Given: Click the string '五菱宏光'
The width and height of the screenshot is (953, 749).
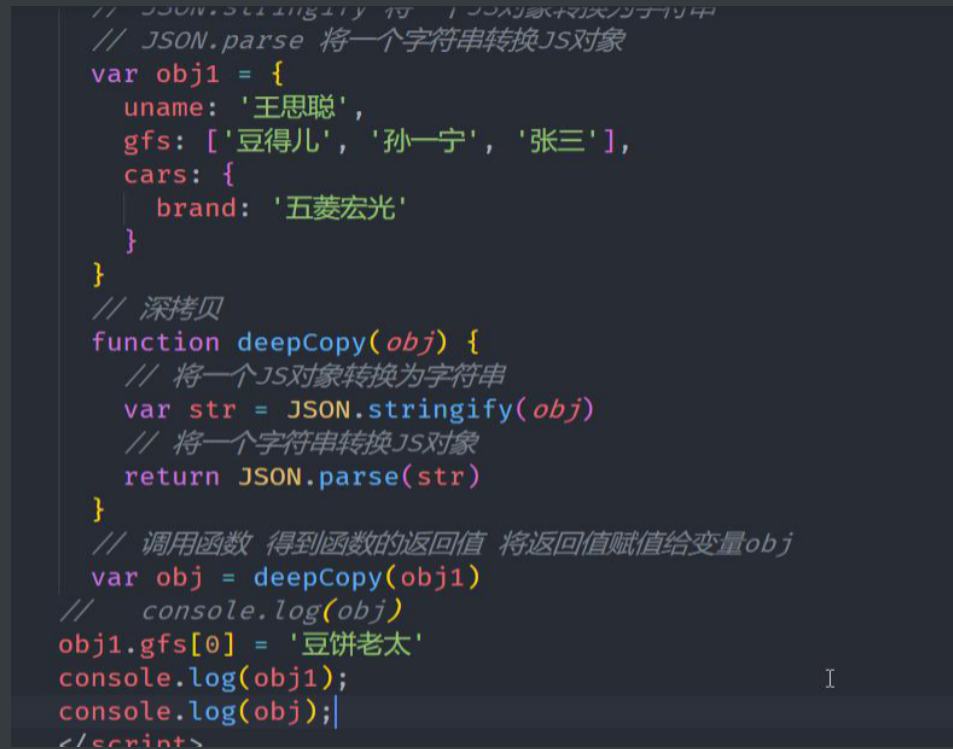Looking at the screenshot, I should [x=340, y=208].
